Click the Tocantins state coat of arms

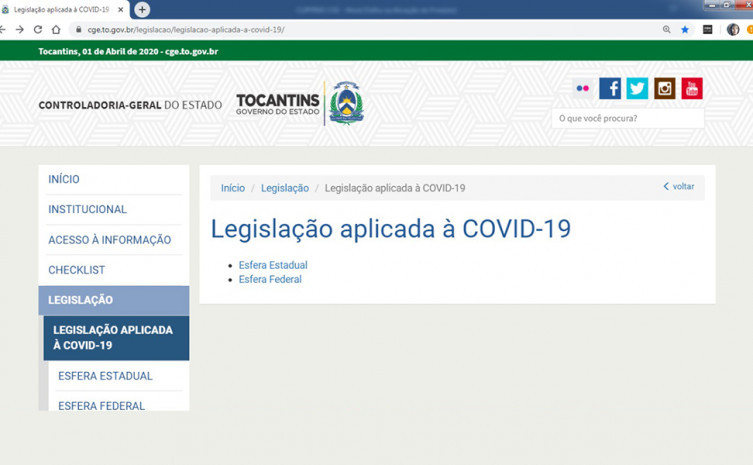pos(346,103)
